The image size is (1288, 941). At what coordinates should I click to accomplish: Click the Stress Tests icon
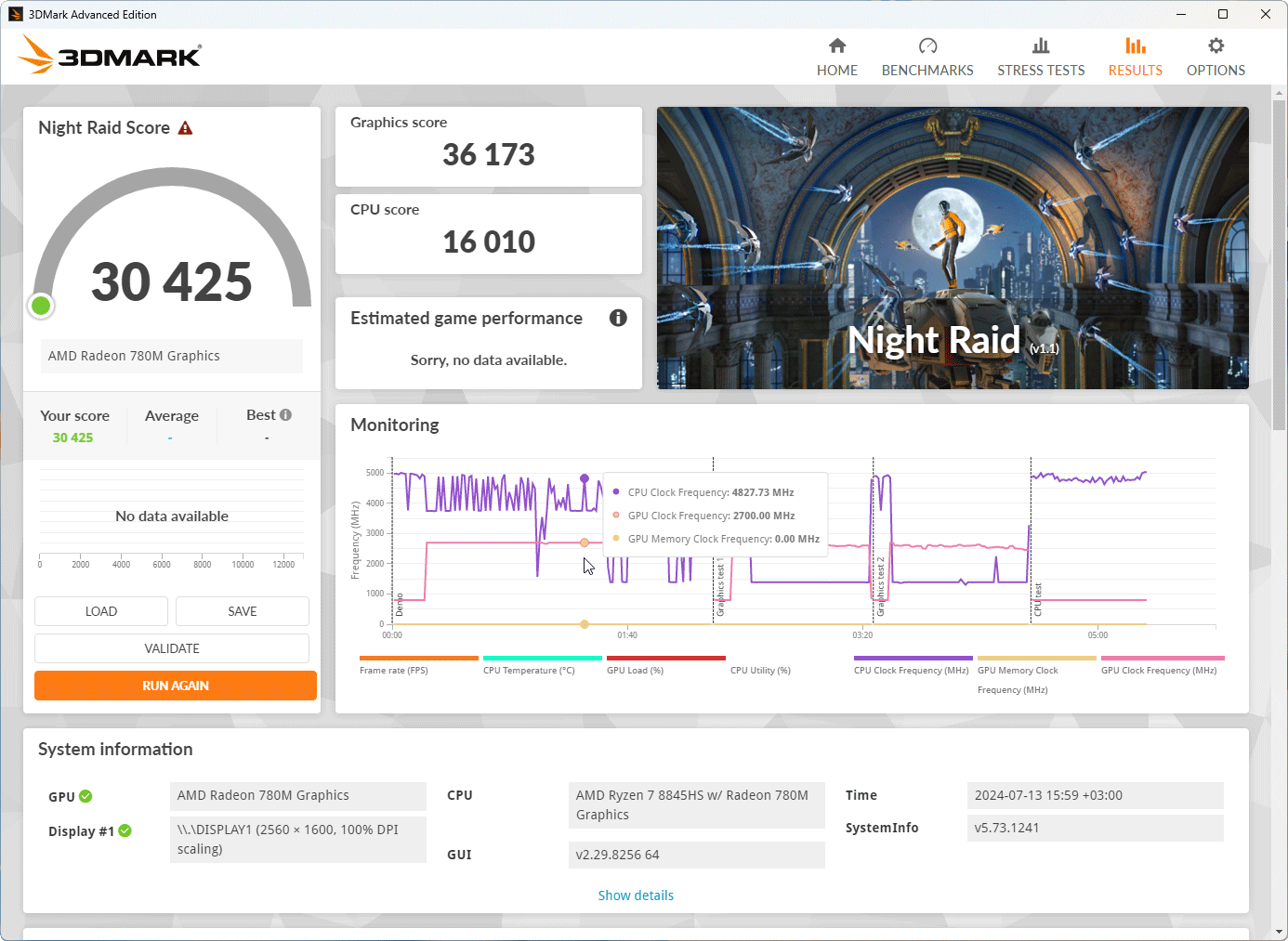tap(1041, 46)
